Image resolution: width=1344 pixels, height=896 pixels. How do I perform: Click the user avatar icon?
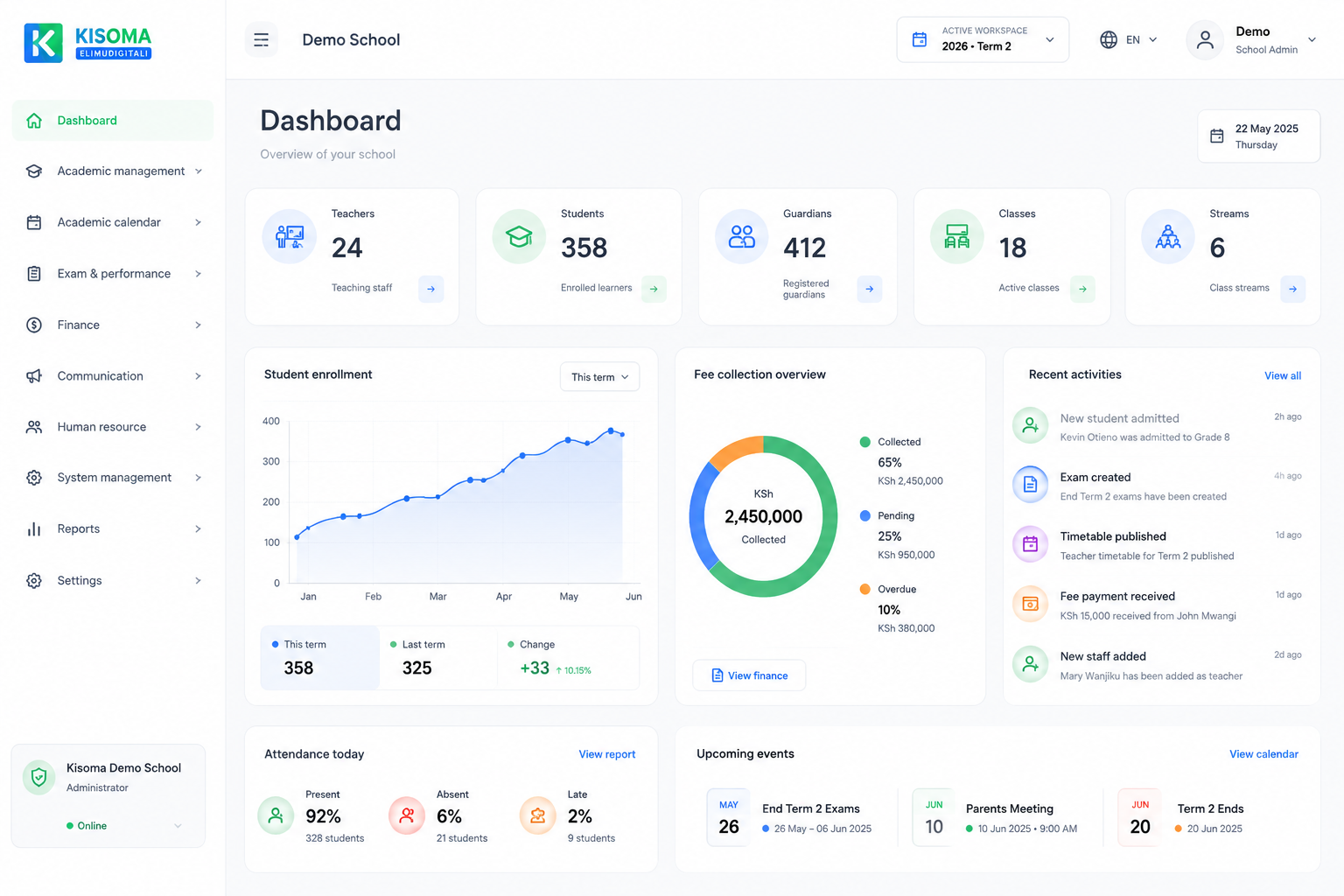[x=1205, y=39]
